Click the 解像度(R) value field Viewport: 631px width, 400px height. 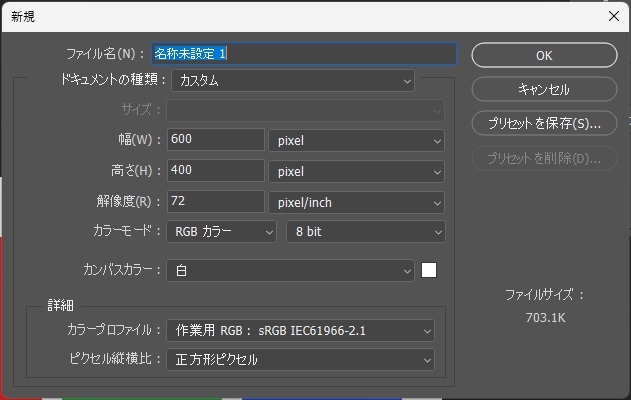(x=216, y=201)
